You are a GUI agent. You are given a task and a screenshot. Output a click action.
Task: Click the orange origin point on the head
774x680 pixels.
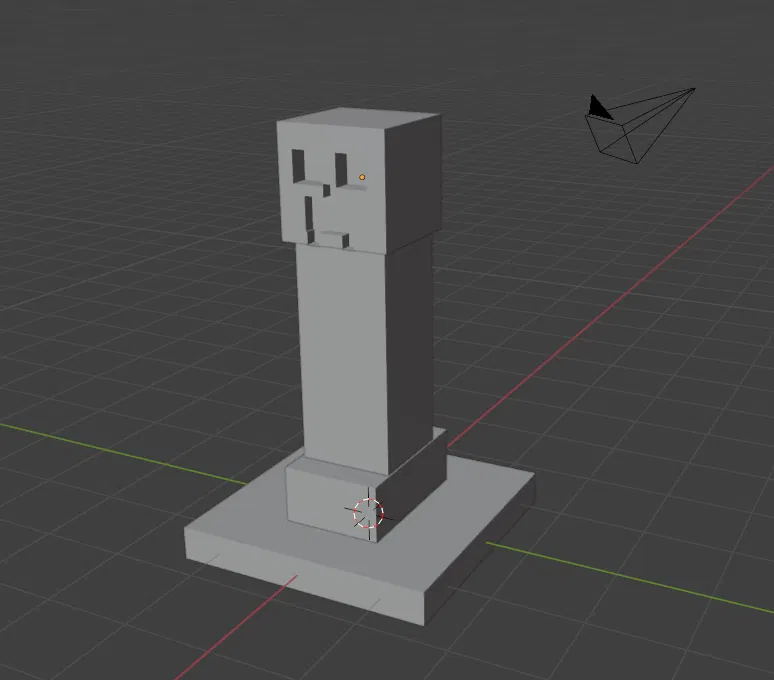pyautogui.click(x=362, y=177)
